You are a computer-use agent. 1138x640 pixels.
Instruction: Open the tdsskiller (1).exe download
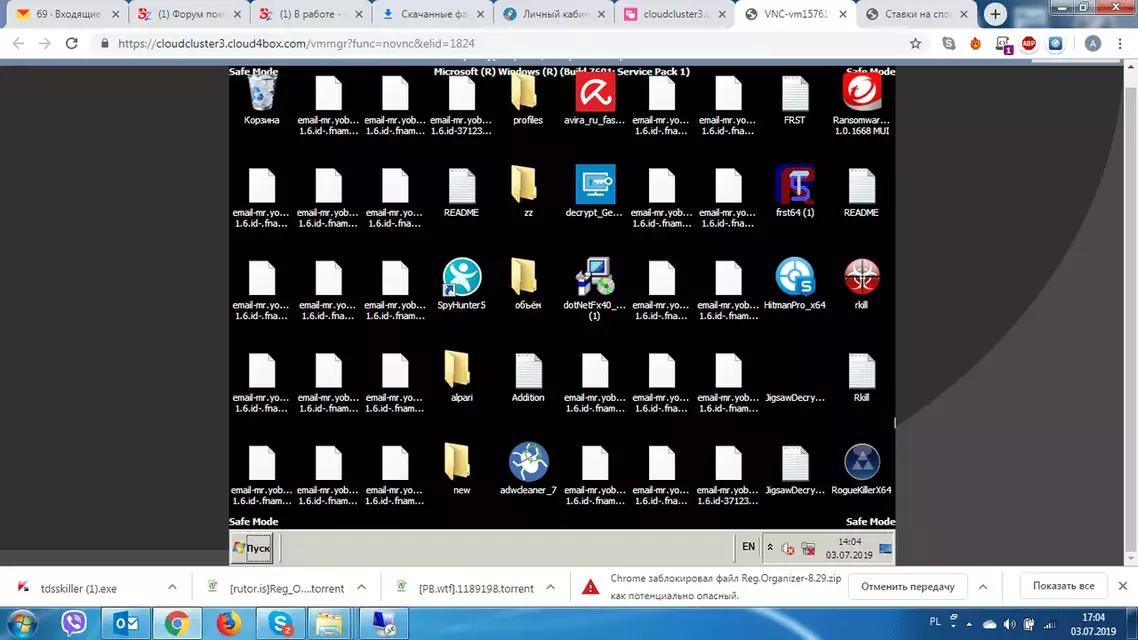(78, 588)
